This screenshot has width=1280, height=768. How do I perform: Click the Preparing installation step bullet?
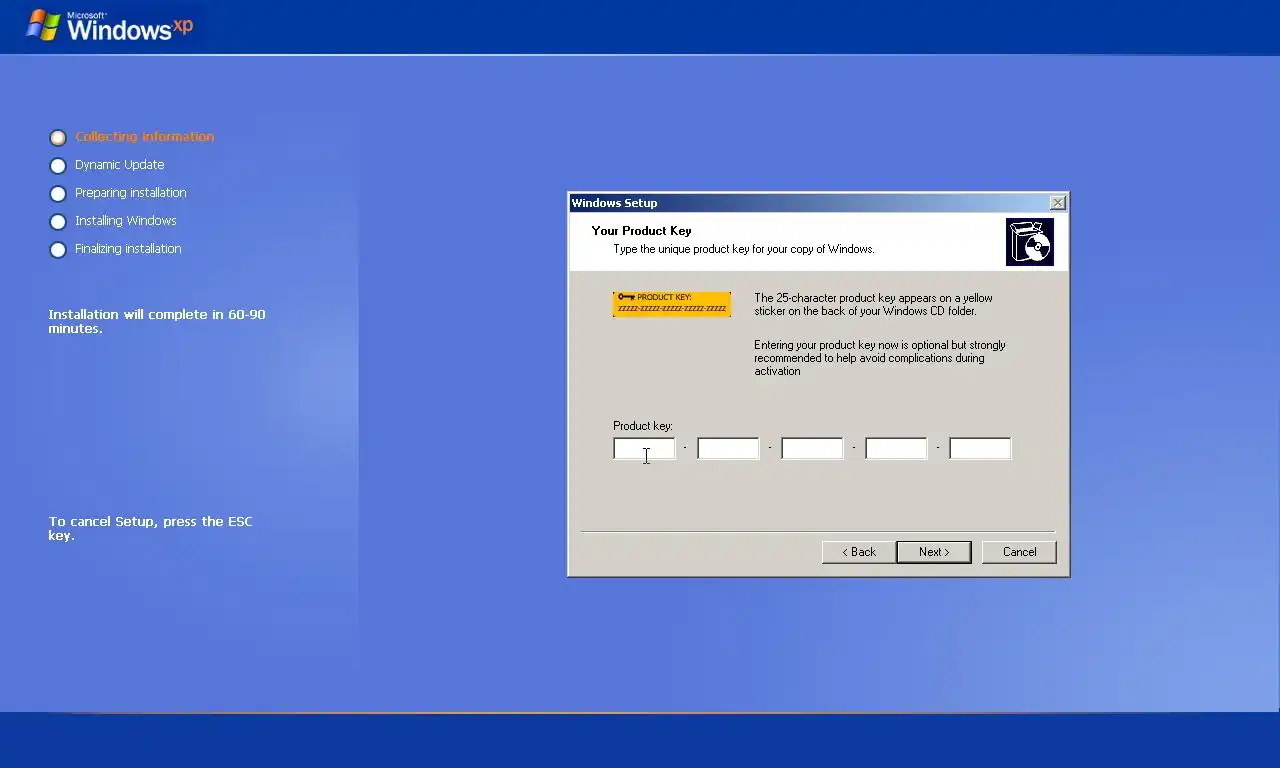[x=58, y=193]
